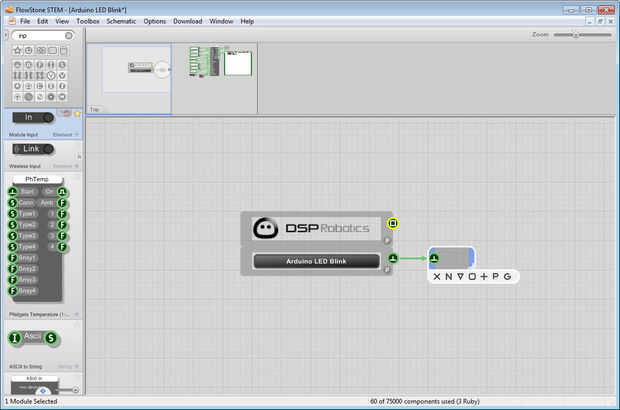
Task: Click the Arduino LED Blink button
Action: point(316,261)
